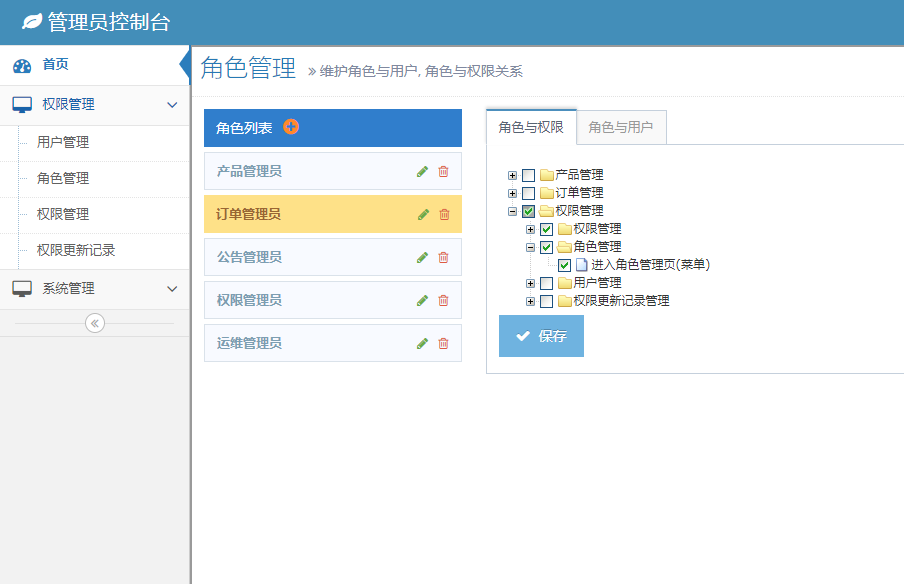Delete the 运维管理员 role
Viewport: 904px width, 584px height.
443,344
